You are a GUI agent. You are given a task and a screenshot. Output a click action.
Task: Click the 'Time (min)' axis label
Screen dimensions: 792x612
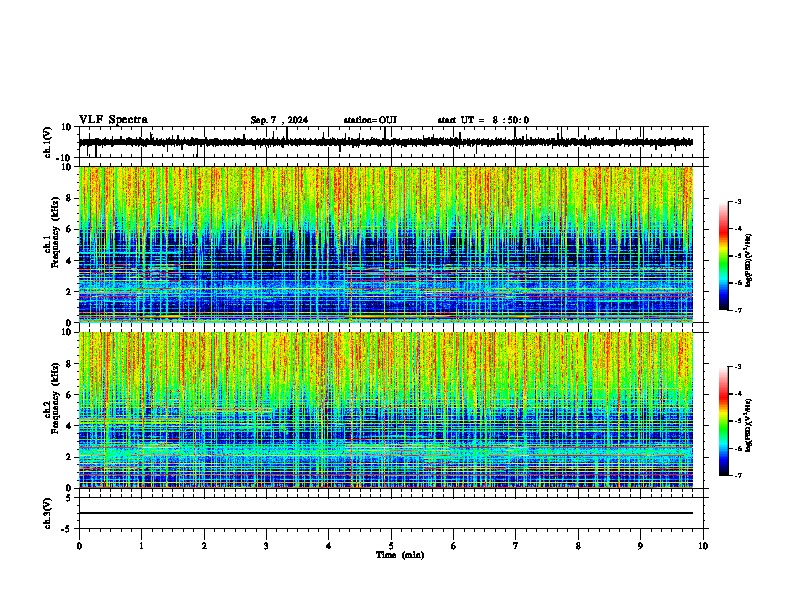pos(400,555)
